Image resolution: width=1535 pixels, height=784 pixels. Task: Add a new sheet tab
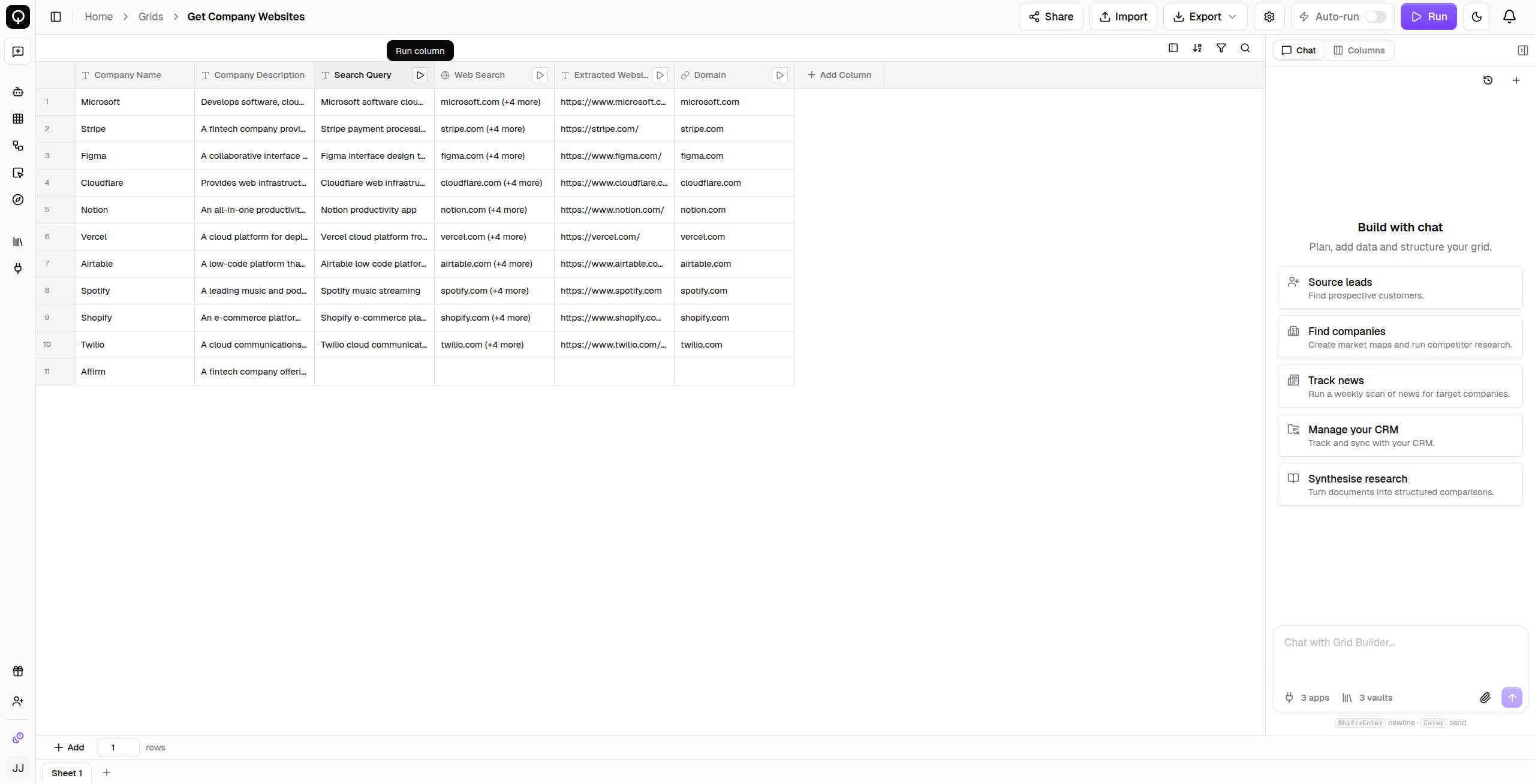click(107, 773)
